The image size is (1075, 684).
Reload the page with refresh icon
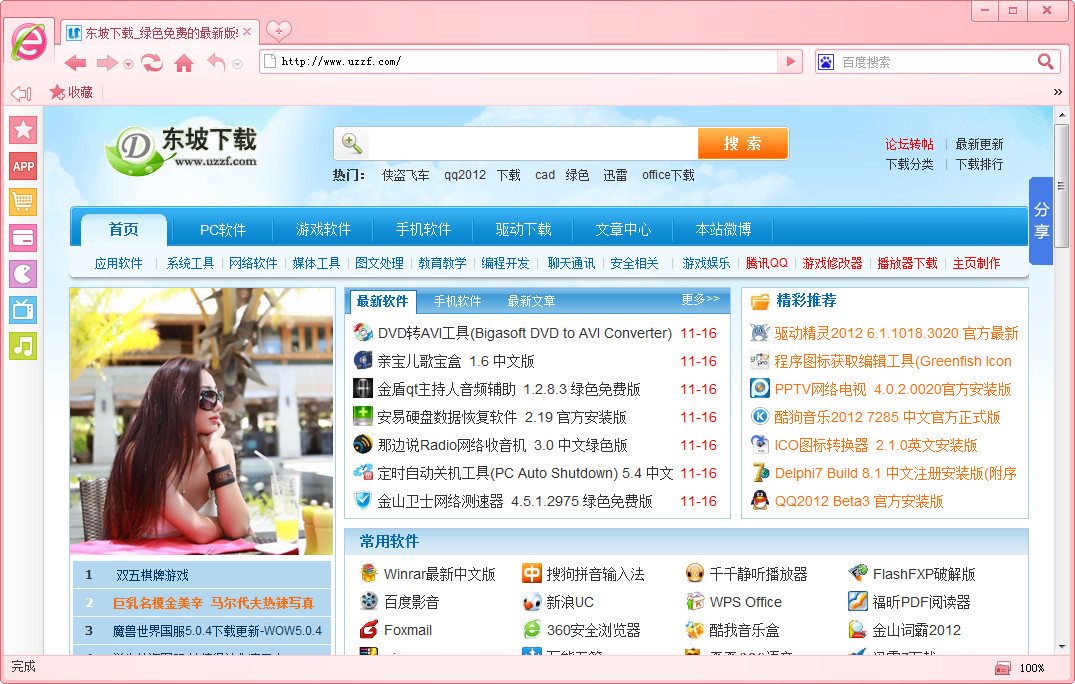click(x=152, y=63)
